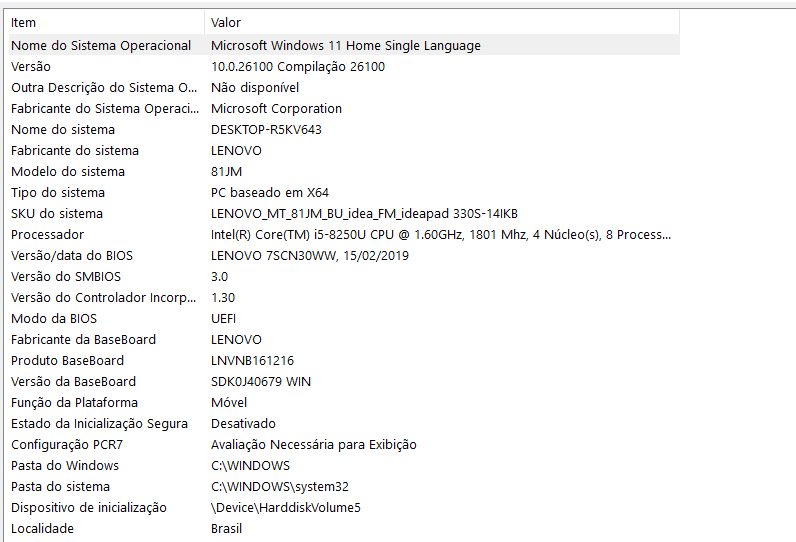Click the 'Intel(R) Core(TM) i5-8250U' processor value
Image resolution: width=796 pixels, height=542 pixels.
(441, 234)
